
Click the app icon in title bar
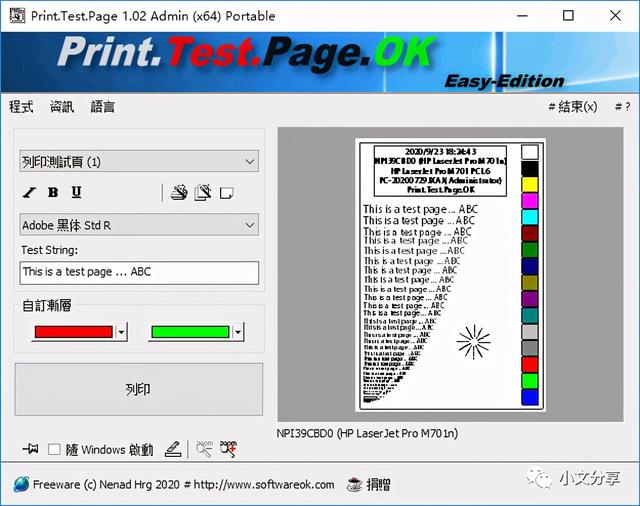[17, 16]
